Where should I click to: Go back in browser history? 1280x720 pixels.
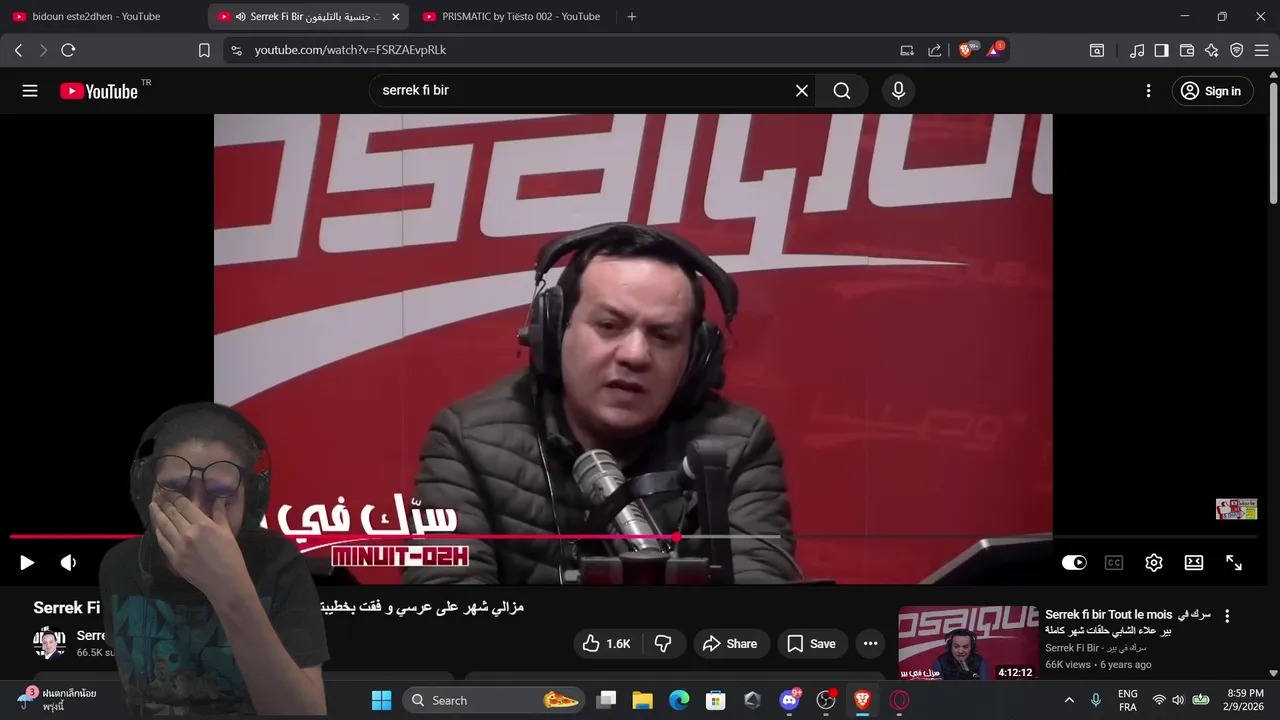18,50
